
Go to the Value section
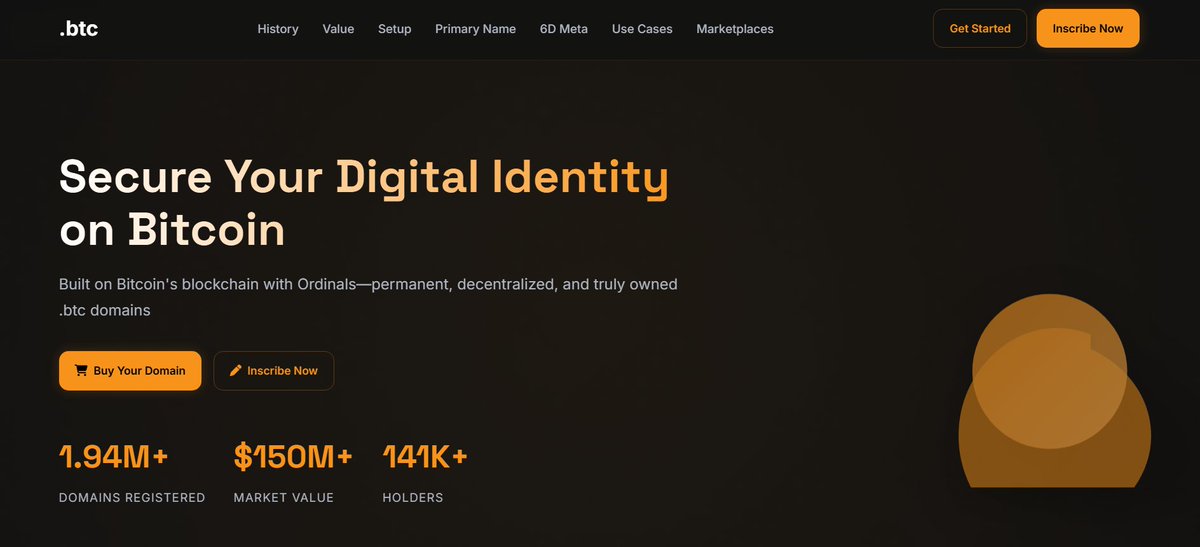coord(338,29)
